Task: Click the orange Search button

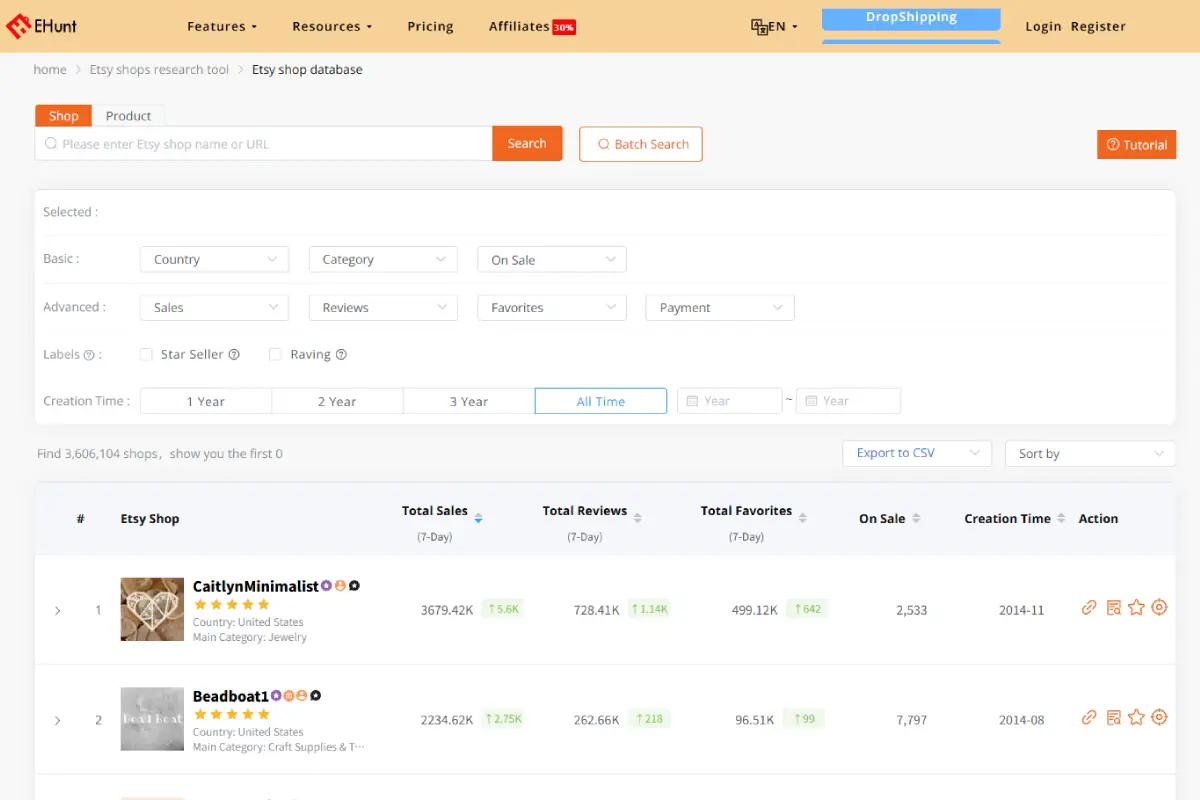Action: pos(527,143)
